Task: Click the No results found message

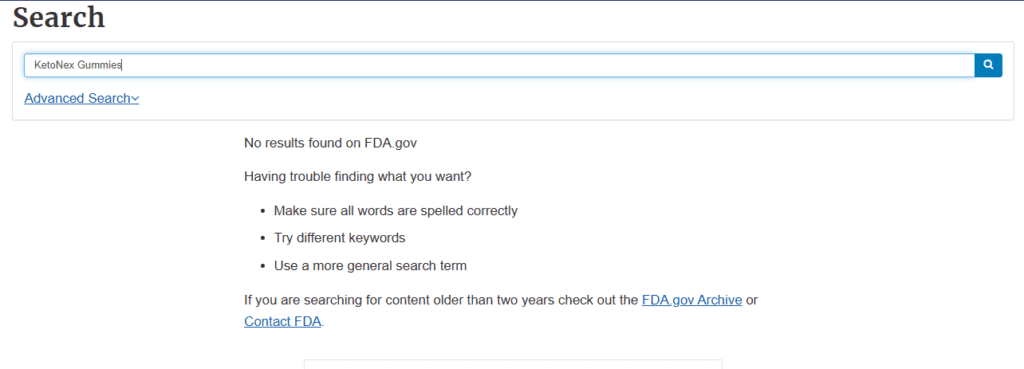Action: tap(330, 143)
